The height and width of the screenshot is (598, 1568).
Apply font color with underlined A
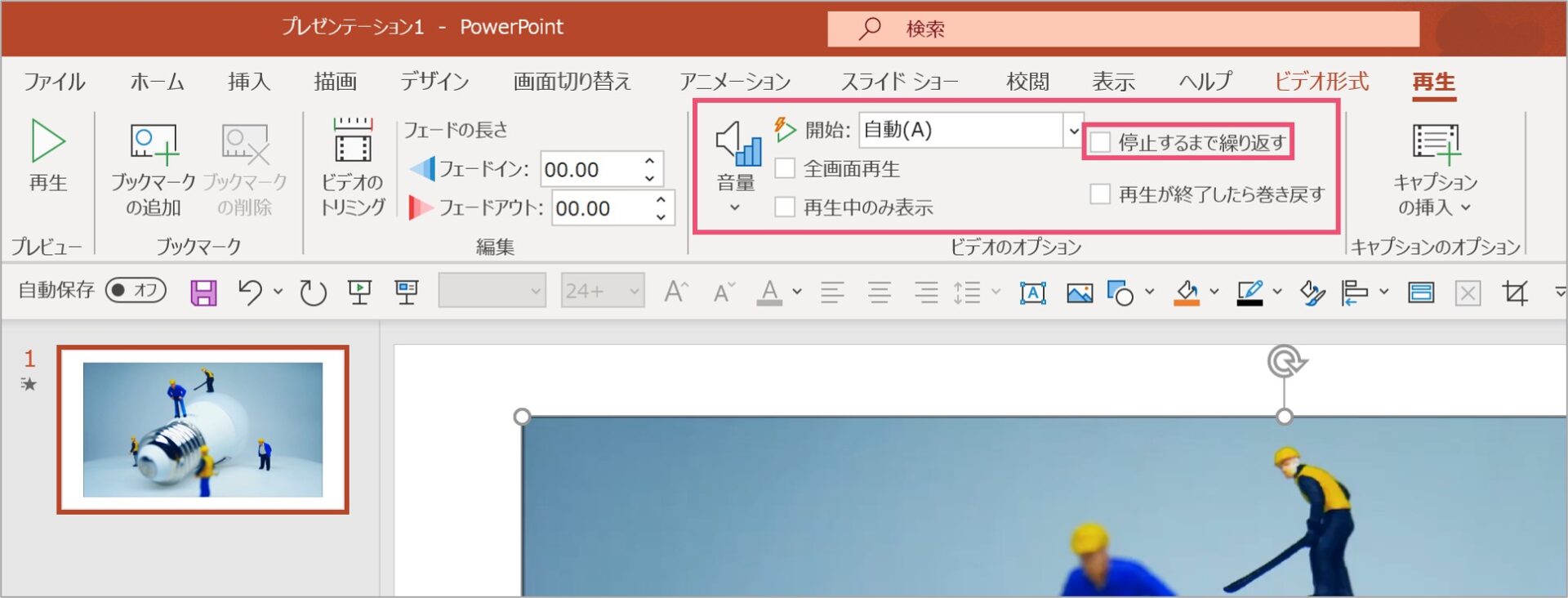click(769, 292)
